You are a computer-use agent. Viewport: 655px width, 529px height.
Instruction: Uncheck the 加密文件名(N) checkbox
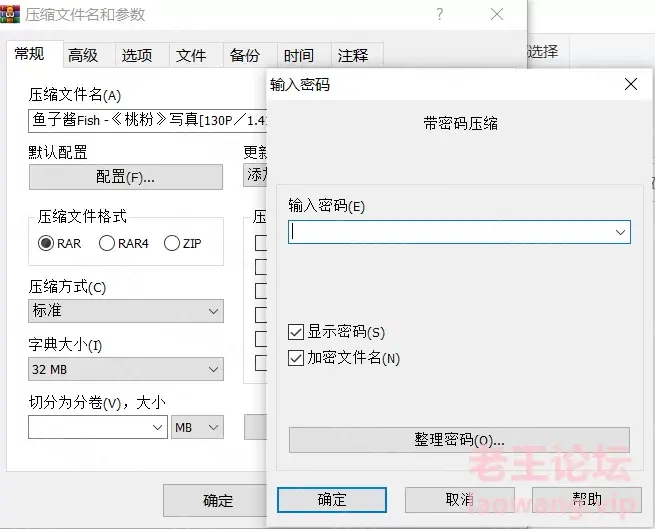(296, 358)
